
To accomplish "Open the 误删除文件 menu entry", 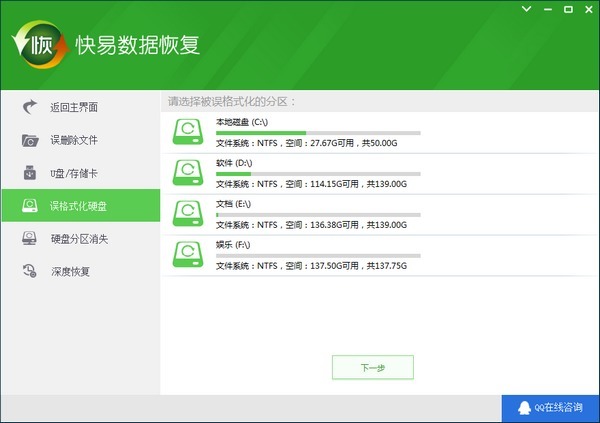I will pos(81,140).
